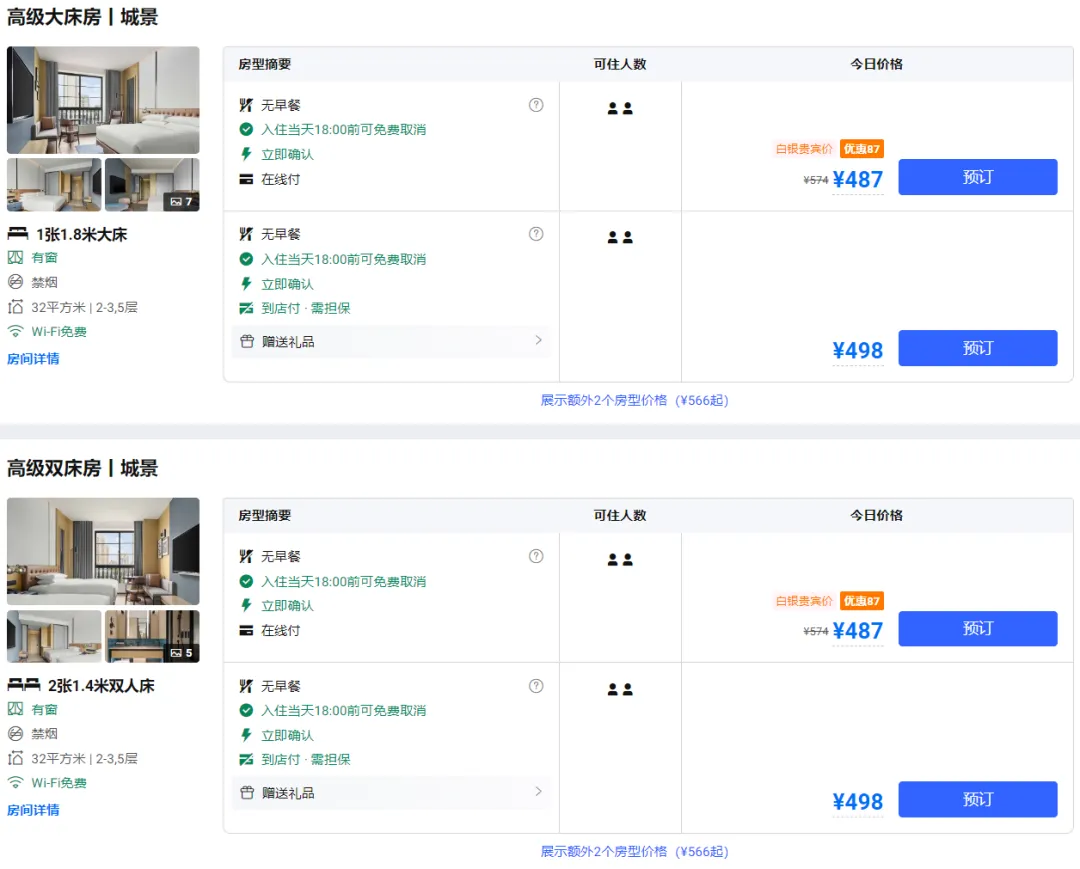
Task: Book the ¥487 高级双床房 rate
Action: (977, 629)
